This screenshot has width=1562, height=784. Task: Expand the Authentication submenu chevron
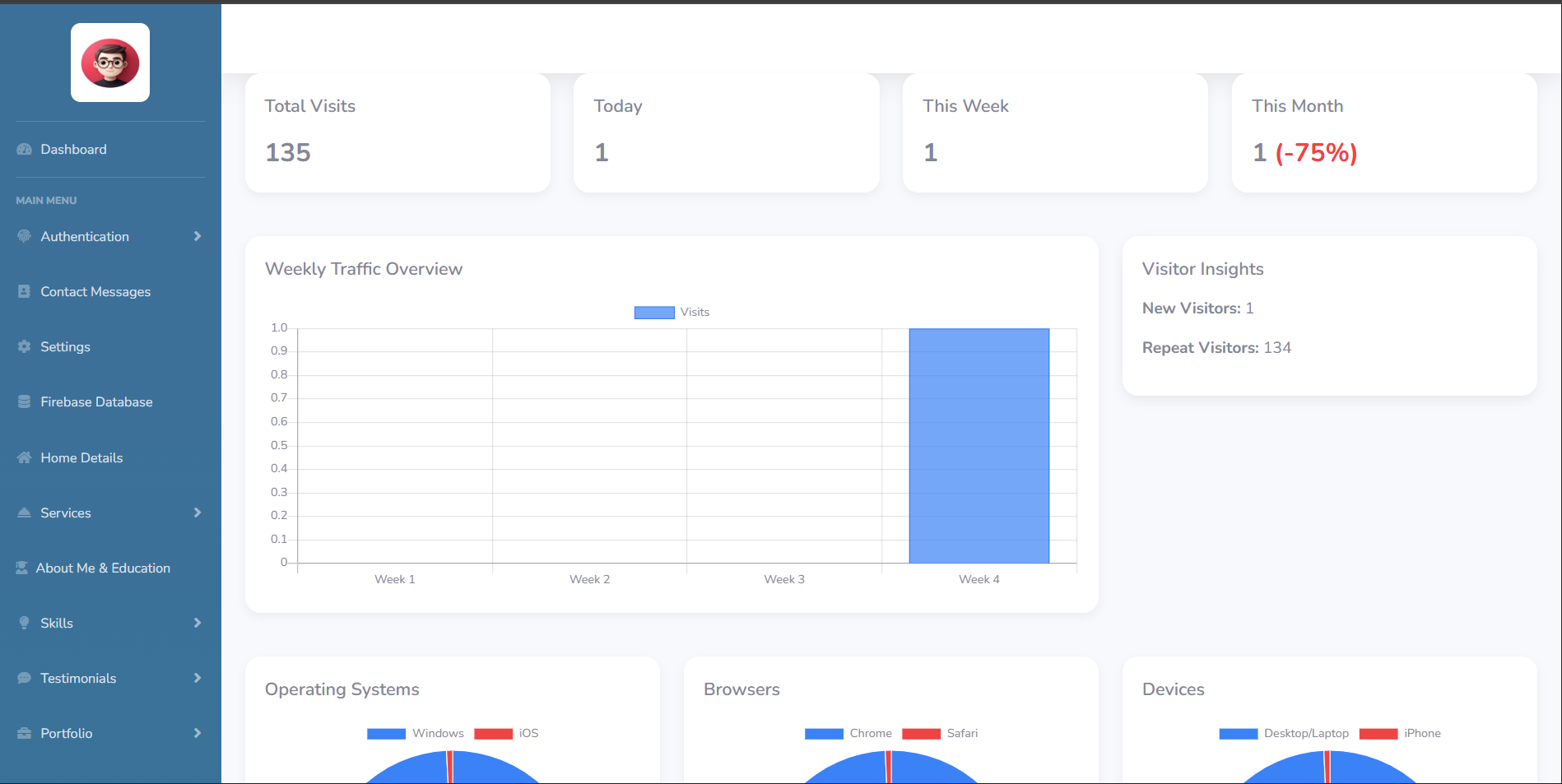[198, 237]
